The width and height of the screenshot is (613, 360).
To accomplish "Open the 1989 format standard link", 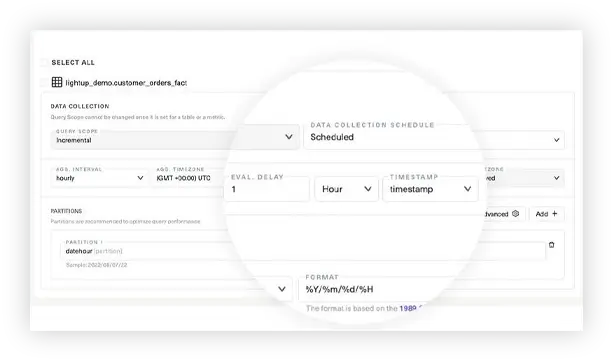I will 411,308.
